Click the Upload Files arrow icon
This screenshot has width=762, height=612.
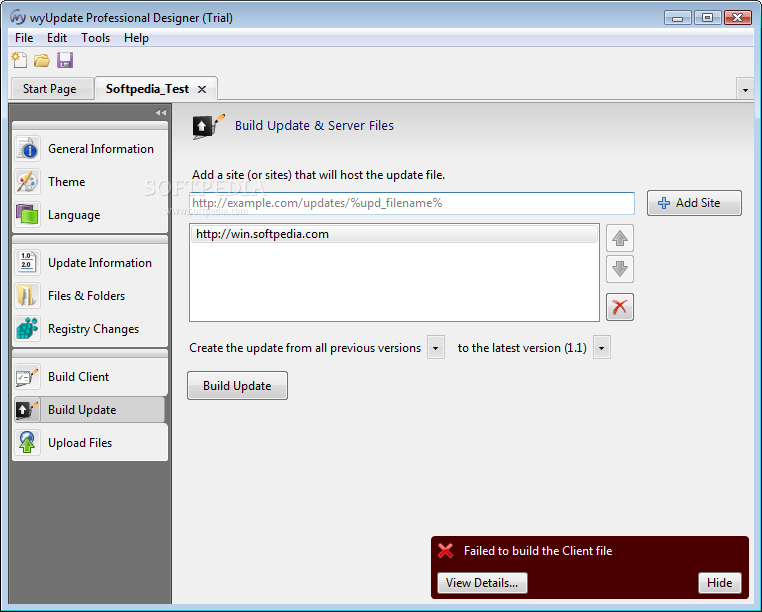(27, 443)
